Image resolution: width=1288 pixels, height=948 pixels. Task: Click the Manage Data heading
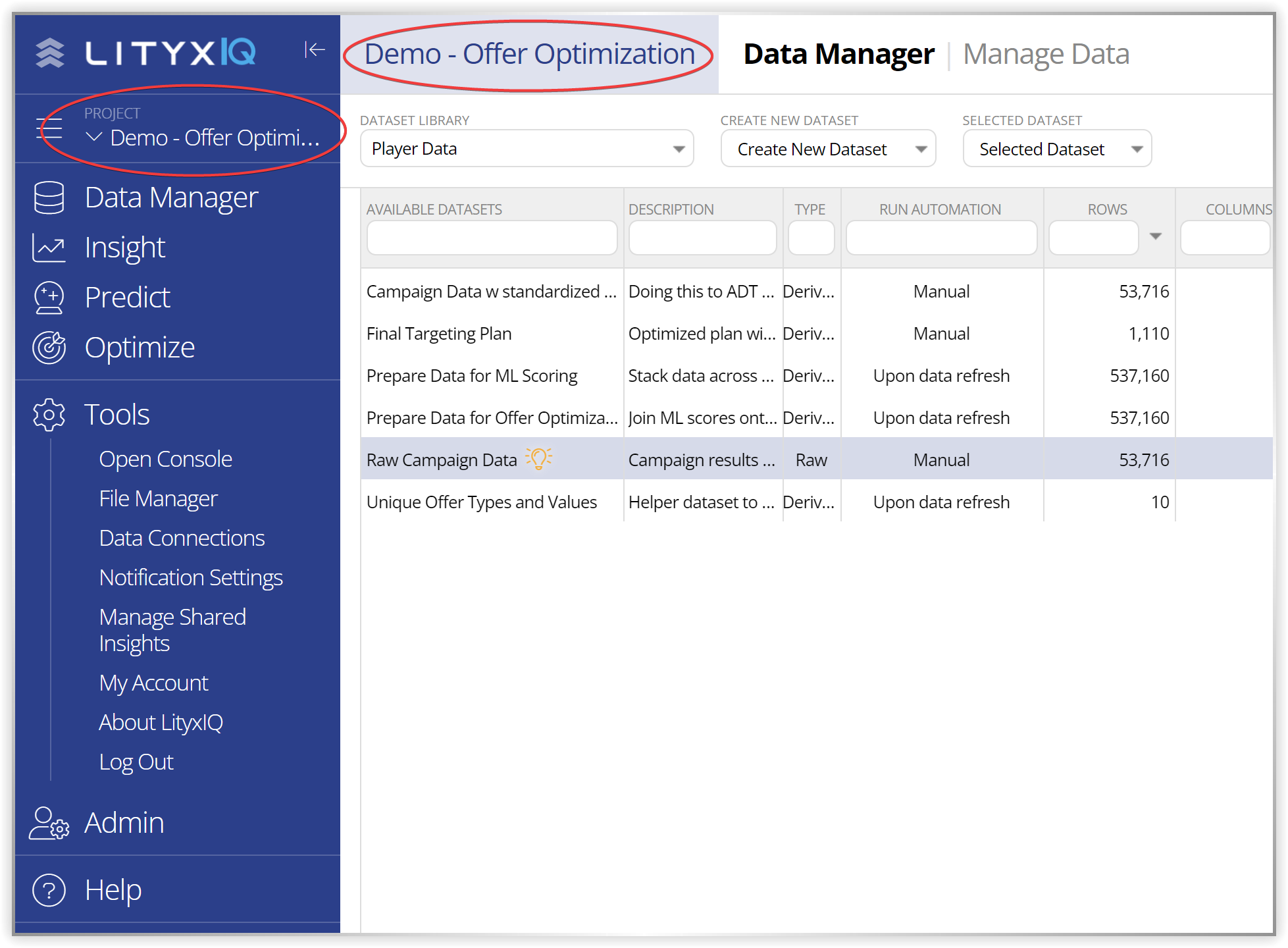pyautogui.click(x=1046, y=54)
